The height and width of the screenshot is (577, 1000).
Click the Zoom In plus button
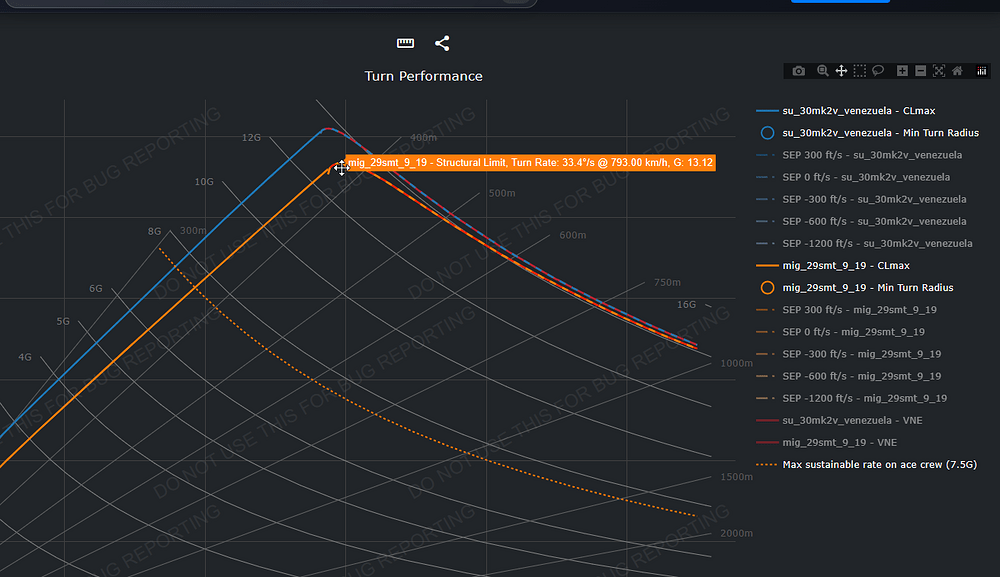902,71
